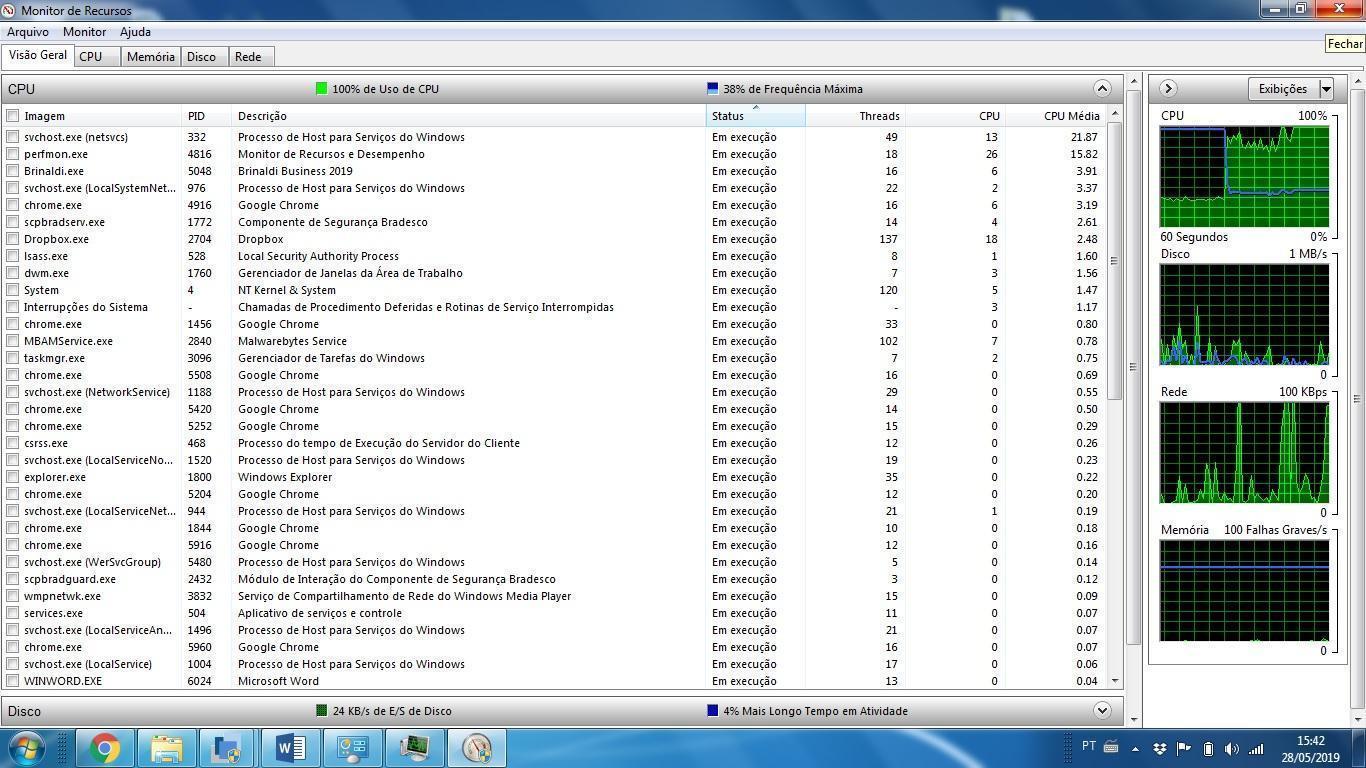The image size is (1366, 768).
Task: Select the Dropbox.exe process checkbox
Action: pyautogui.click(x=12, y=239)
